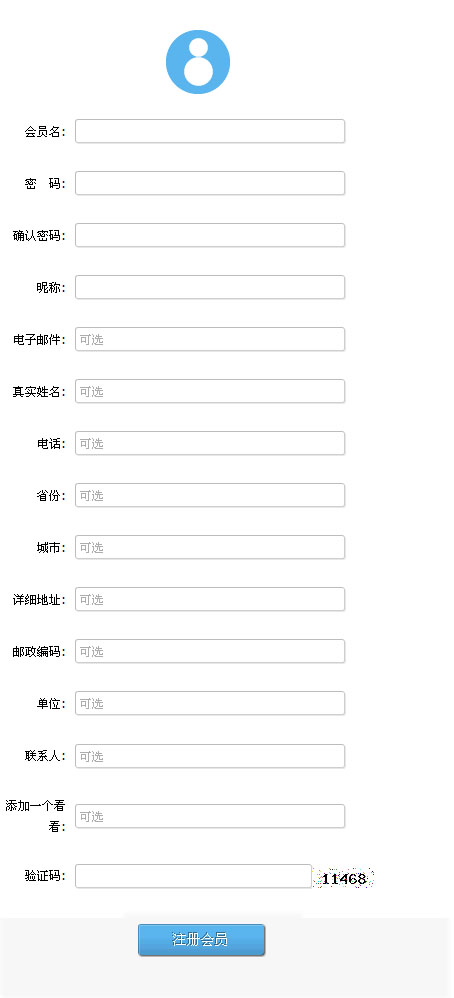This screenshot has height=998, width=454.
Task: Focus the 添加一个看看 text box
Action: 210,817
